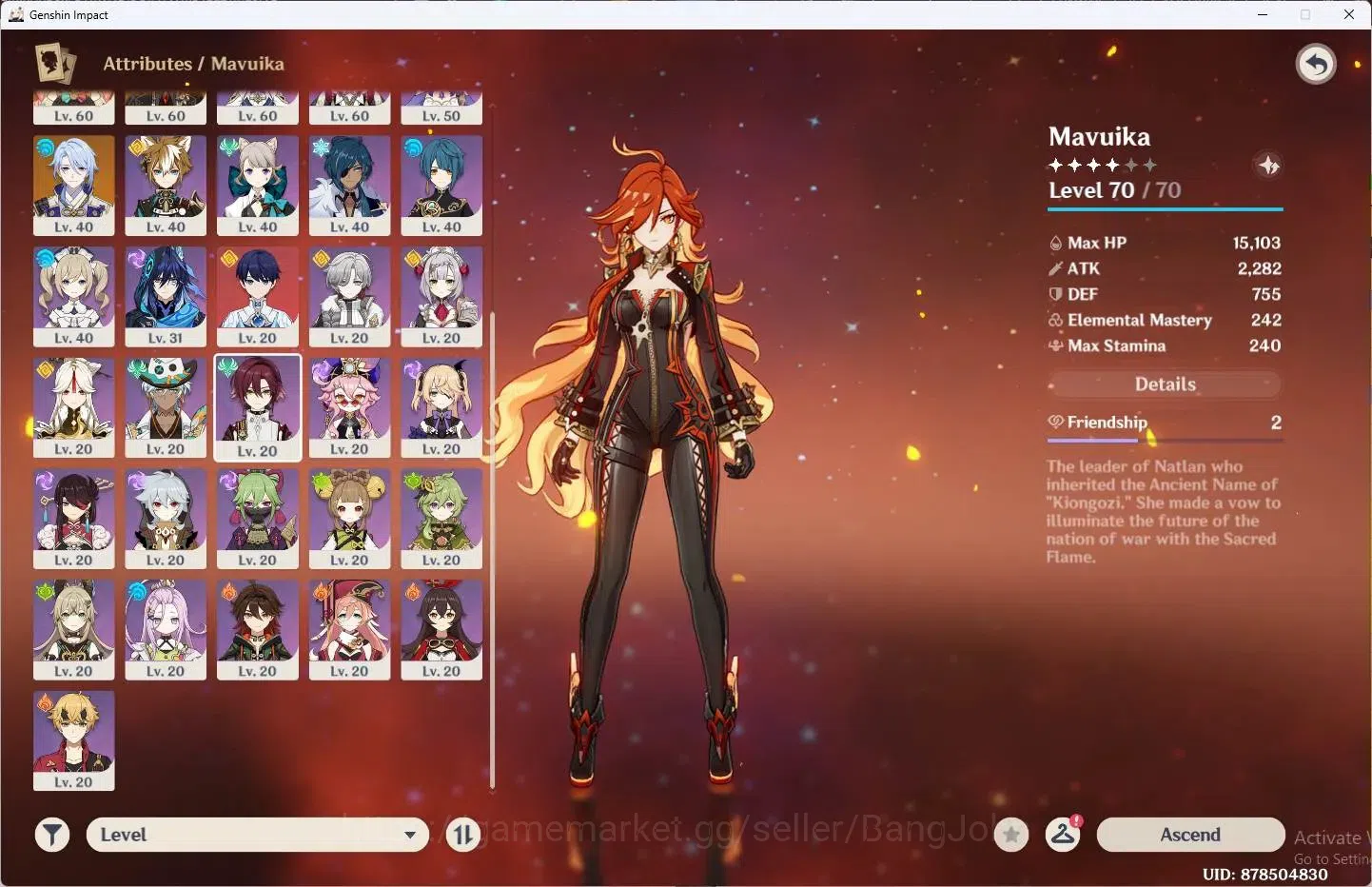Select the red-background Geo manekin portrait
The height and width of the screenshot is (887, 1372).
point(258,297)
